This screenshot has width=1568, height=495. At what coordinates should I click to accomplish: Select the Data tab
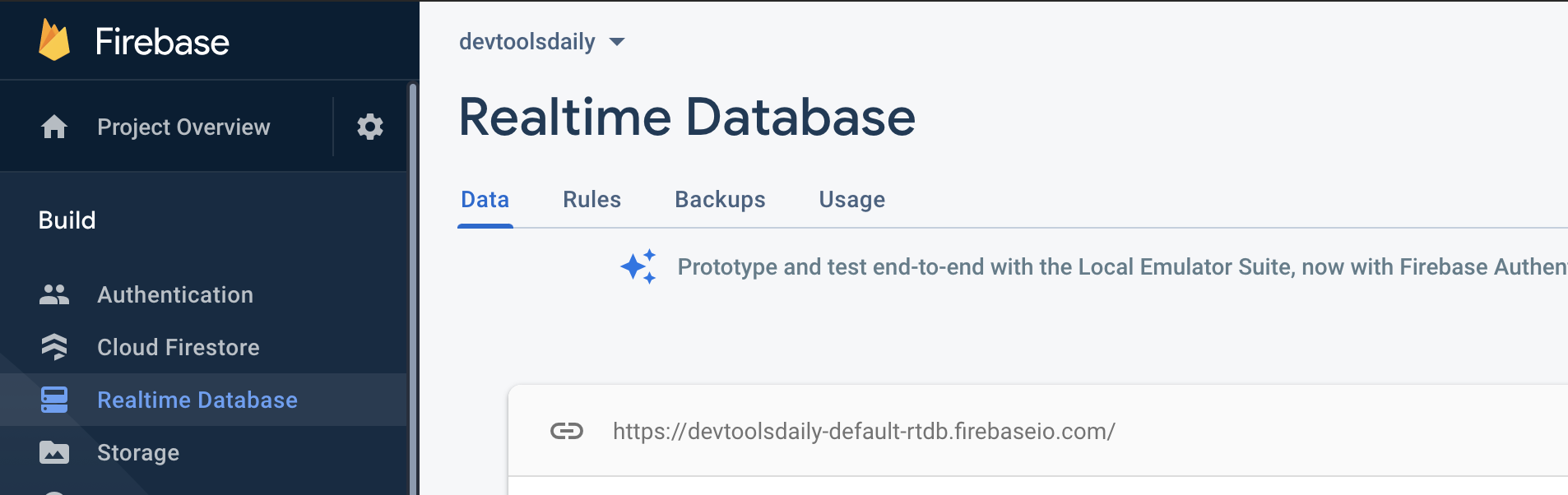485,200
